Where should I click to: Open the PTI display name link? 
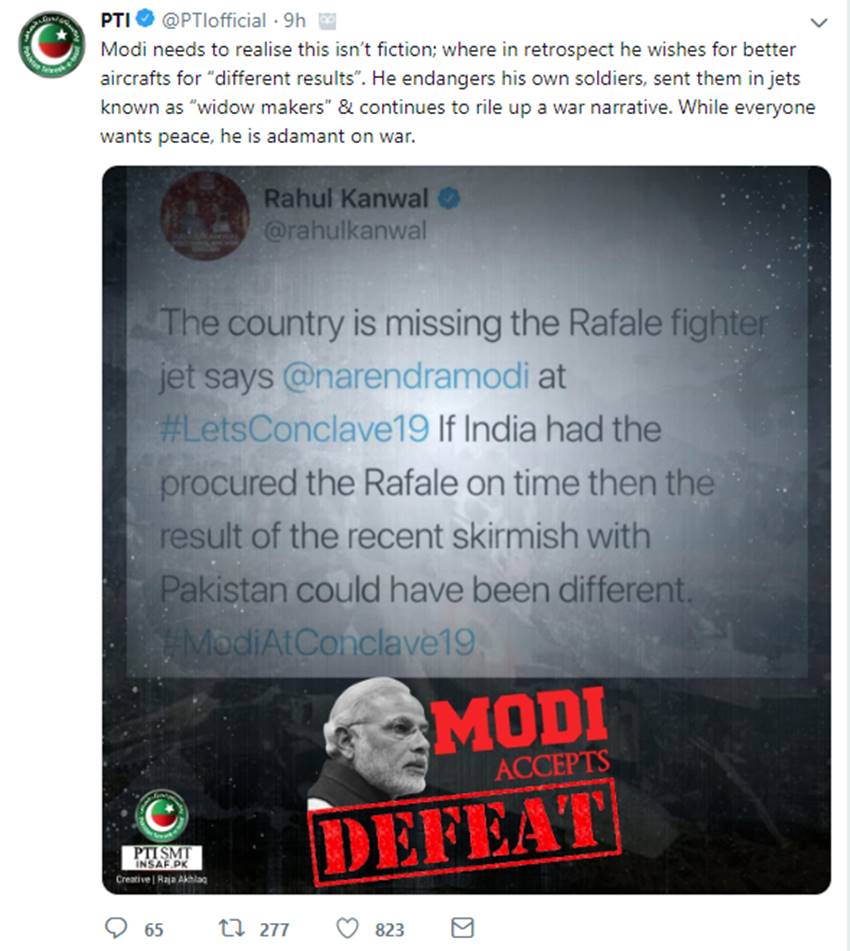(118, 21)
